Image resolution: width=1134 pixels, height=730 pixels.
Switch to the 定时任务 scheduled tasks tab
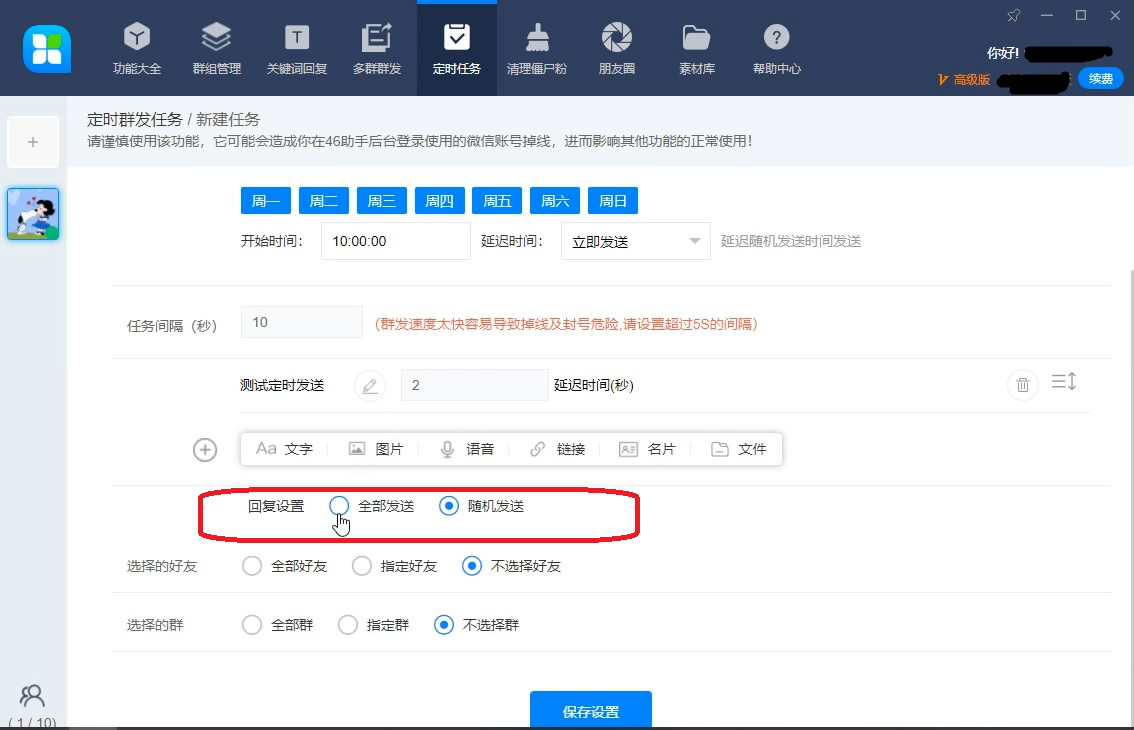pos(456,47)
